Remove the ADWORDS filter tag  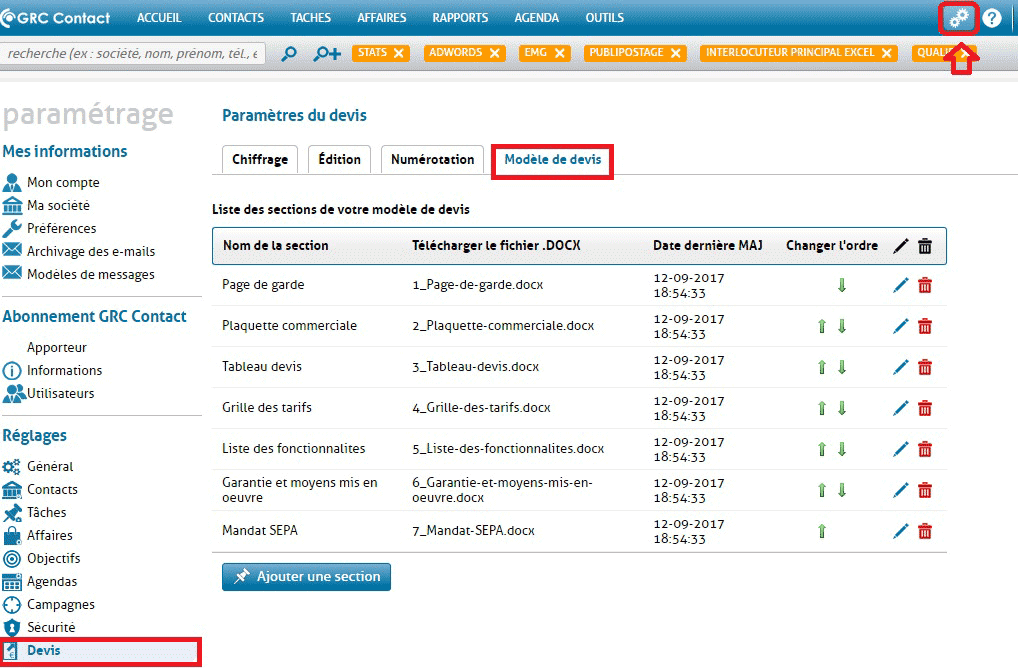pos(496,53)
